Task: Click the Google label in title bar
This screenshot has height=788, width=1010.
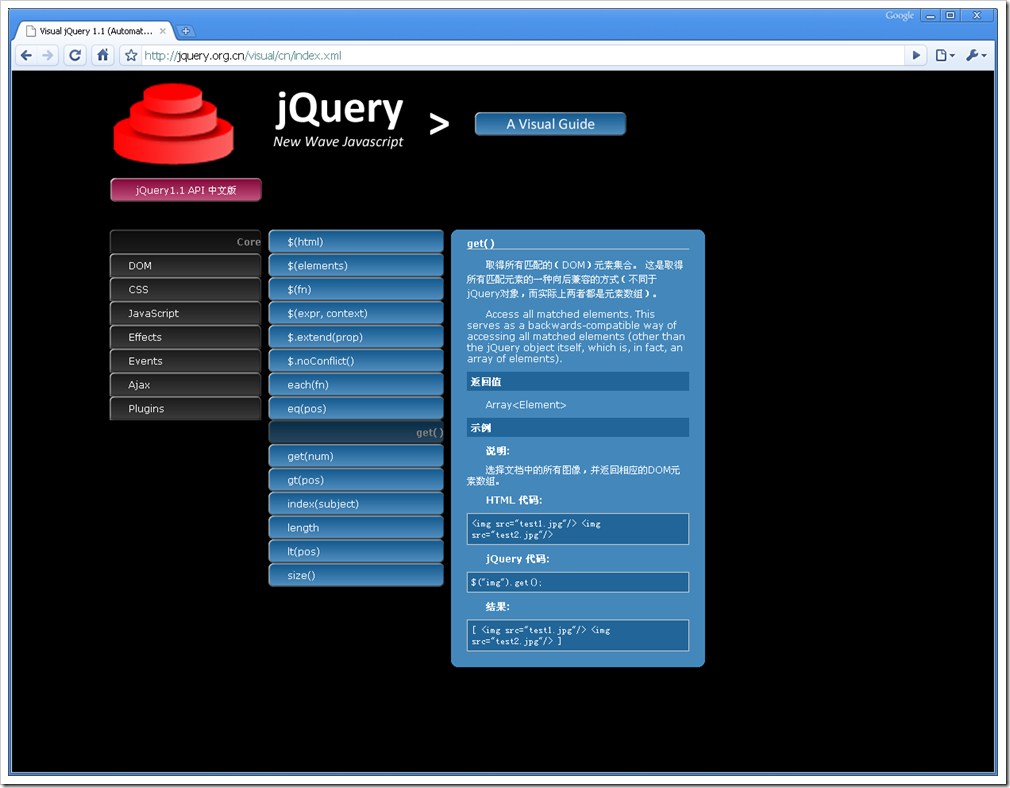Action: click(x=899, y=15)
